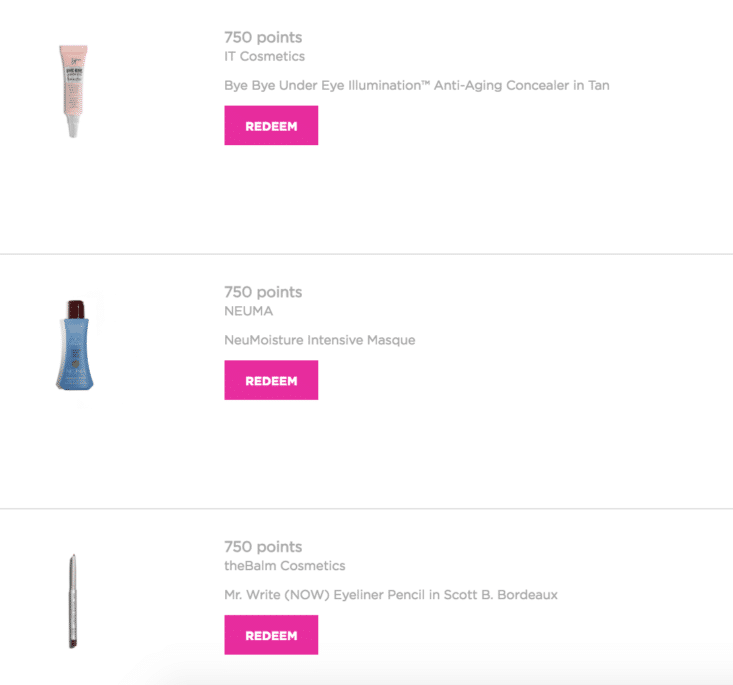The width and height of the screenshot is (733, 685).
Task: Click the NEUMA brand name
Action: point(249,311)
